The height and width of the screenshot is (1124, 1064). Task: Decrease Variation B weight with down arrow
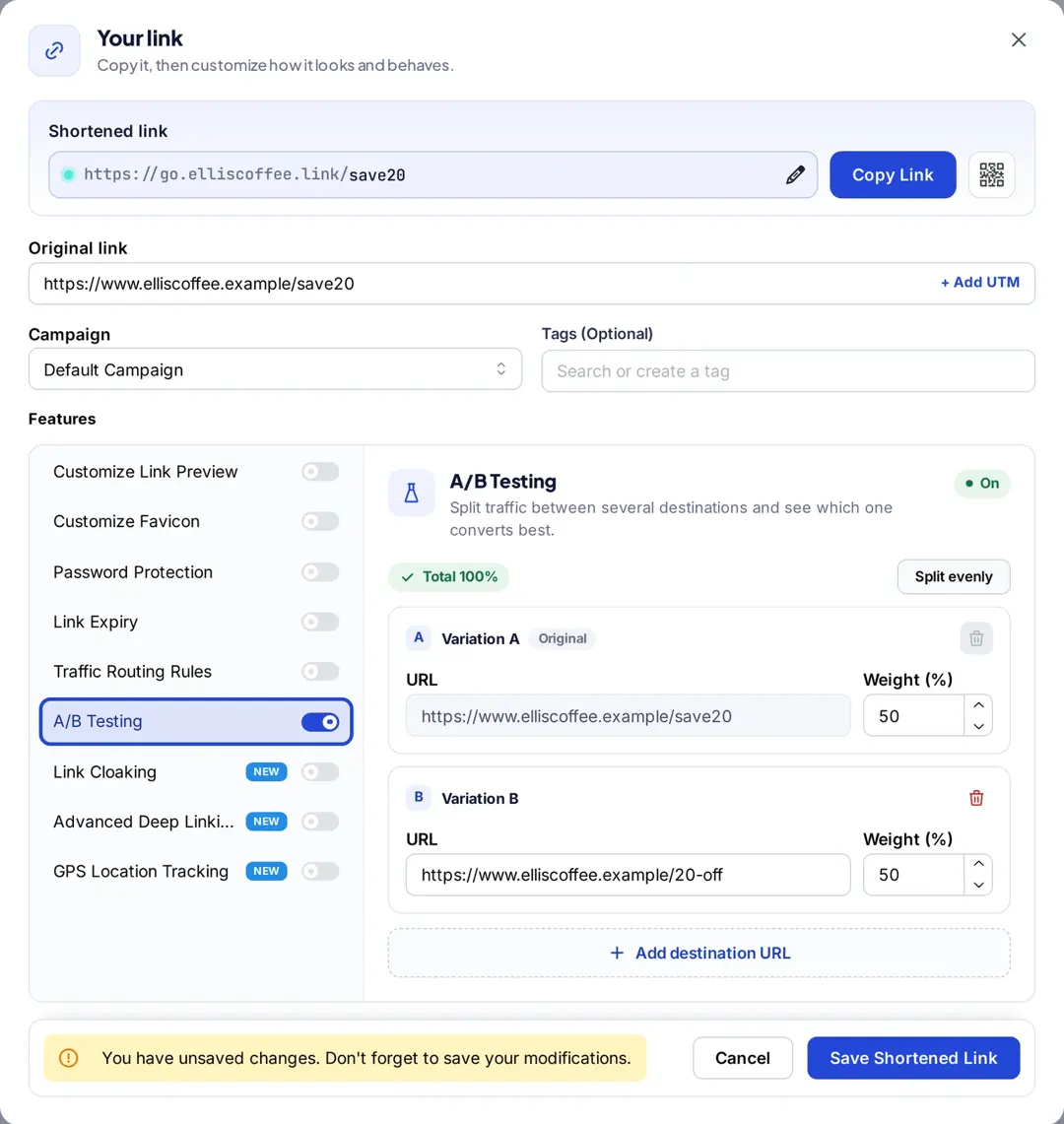(x=978, y=886)
